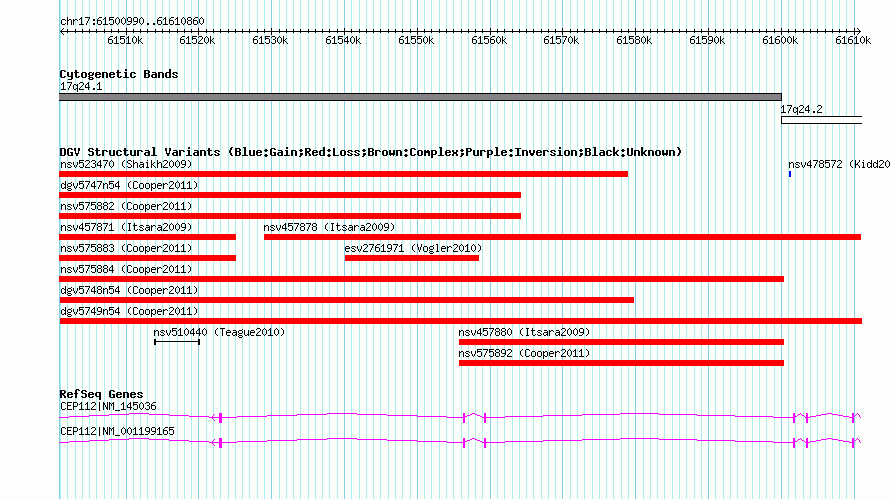Open the CEP112|NM_145036 gene label
The image size is (890, 499).
(x=108, y=406)
